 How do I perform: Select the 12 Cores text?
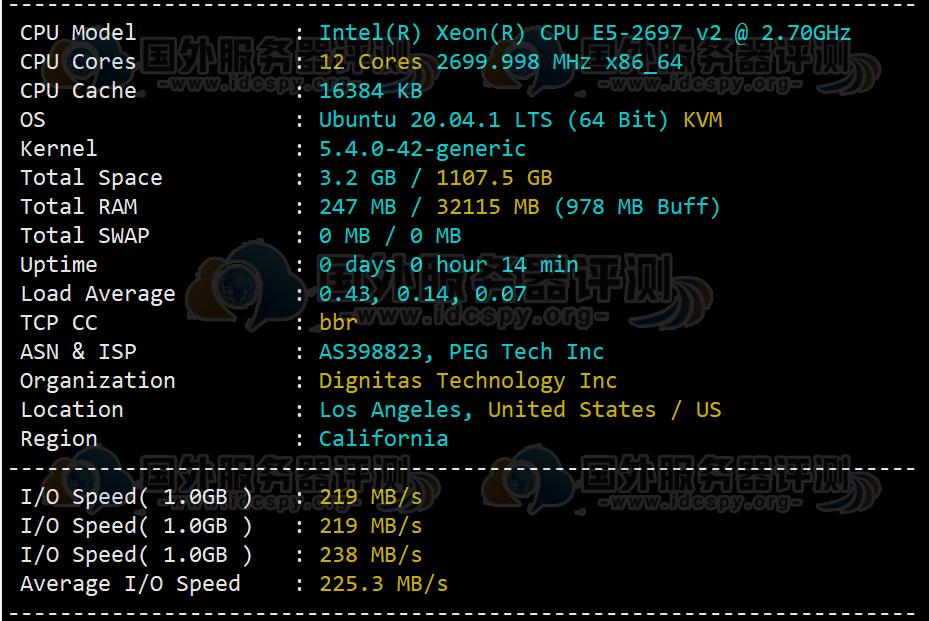tap(370, 62)
